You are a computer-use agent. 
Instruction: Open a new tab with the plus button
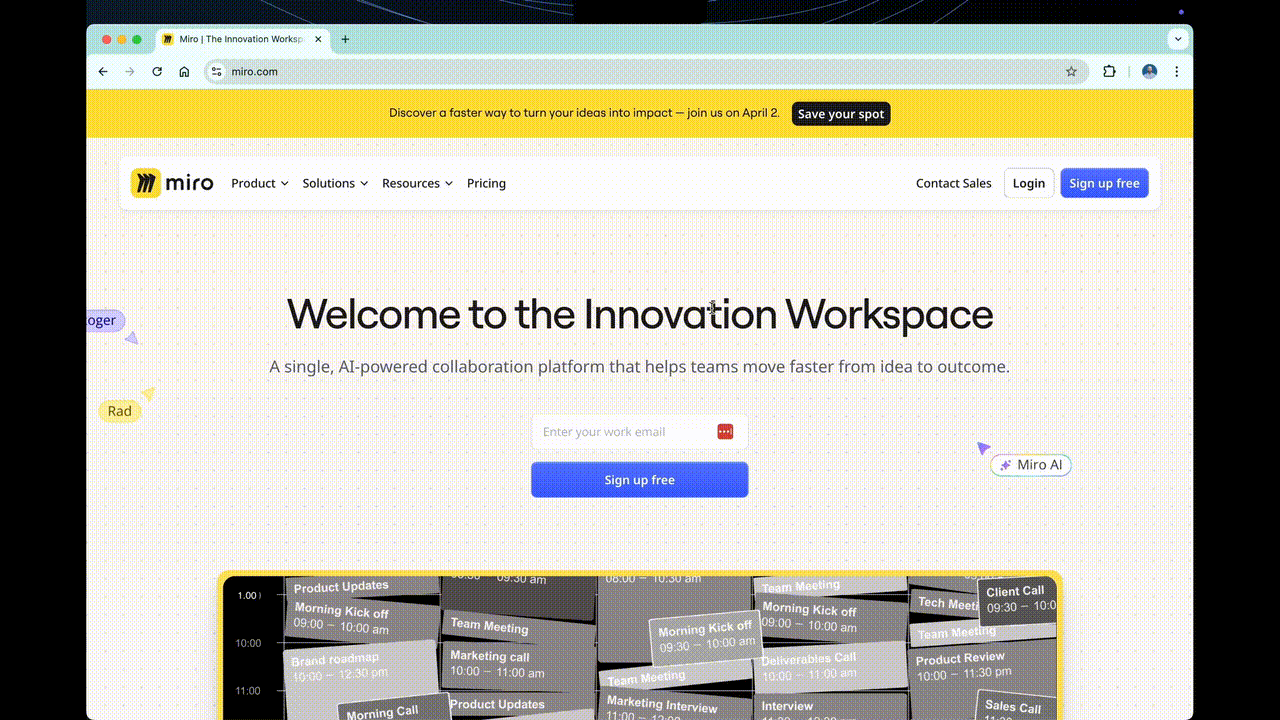coord(345,39)
